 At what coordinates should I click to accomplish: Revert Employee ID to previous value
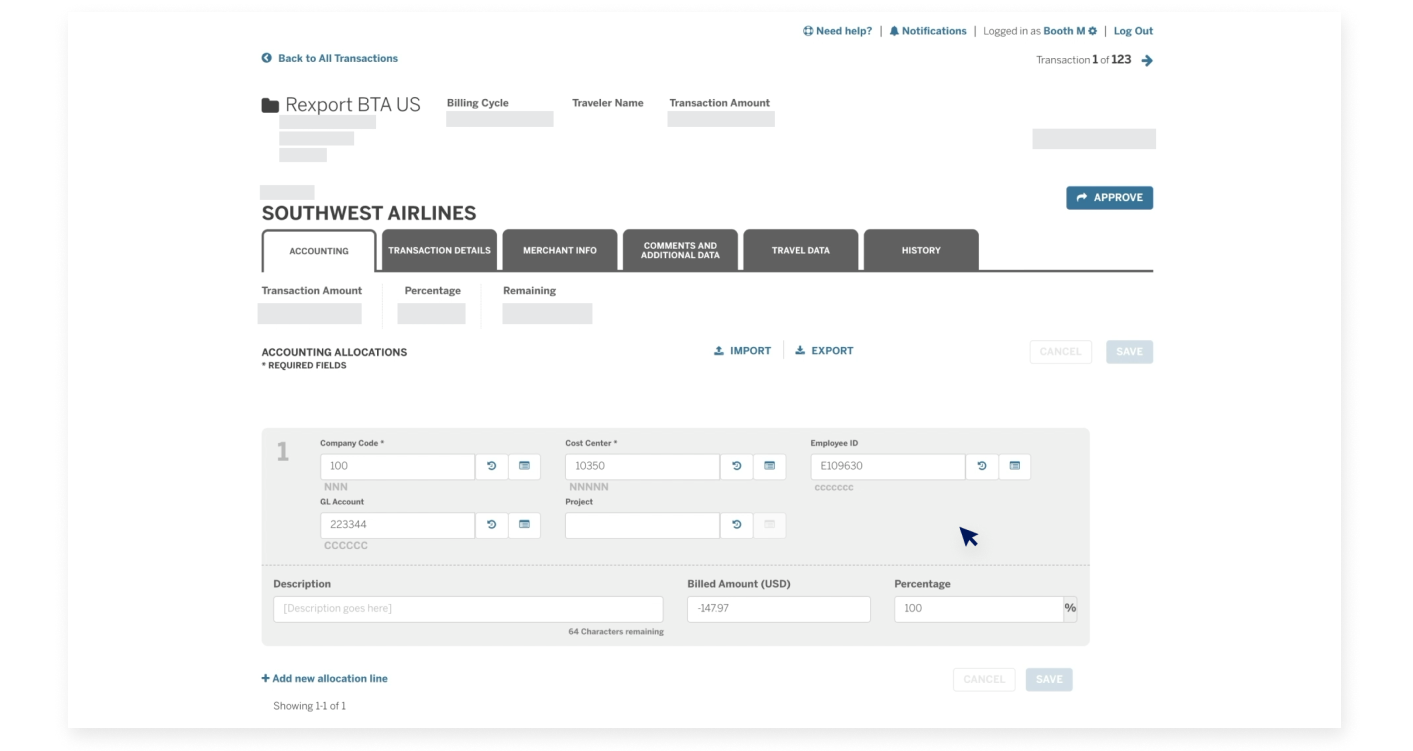[x=981, y=466]
